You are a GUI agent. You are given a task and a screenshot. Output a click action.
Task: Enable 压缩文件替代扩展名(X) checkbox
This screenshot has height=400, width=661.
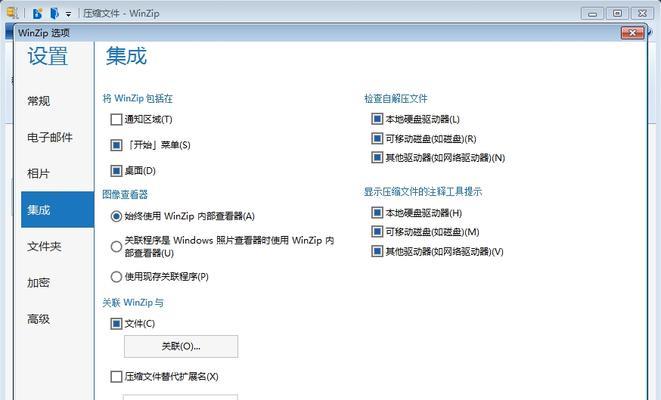pos(116,376)
